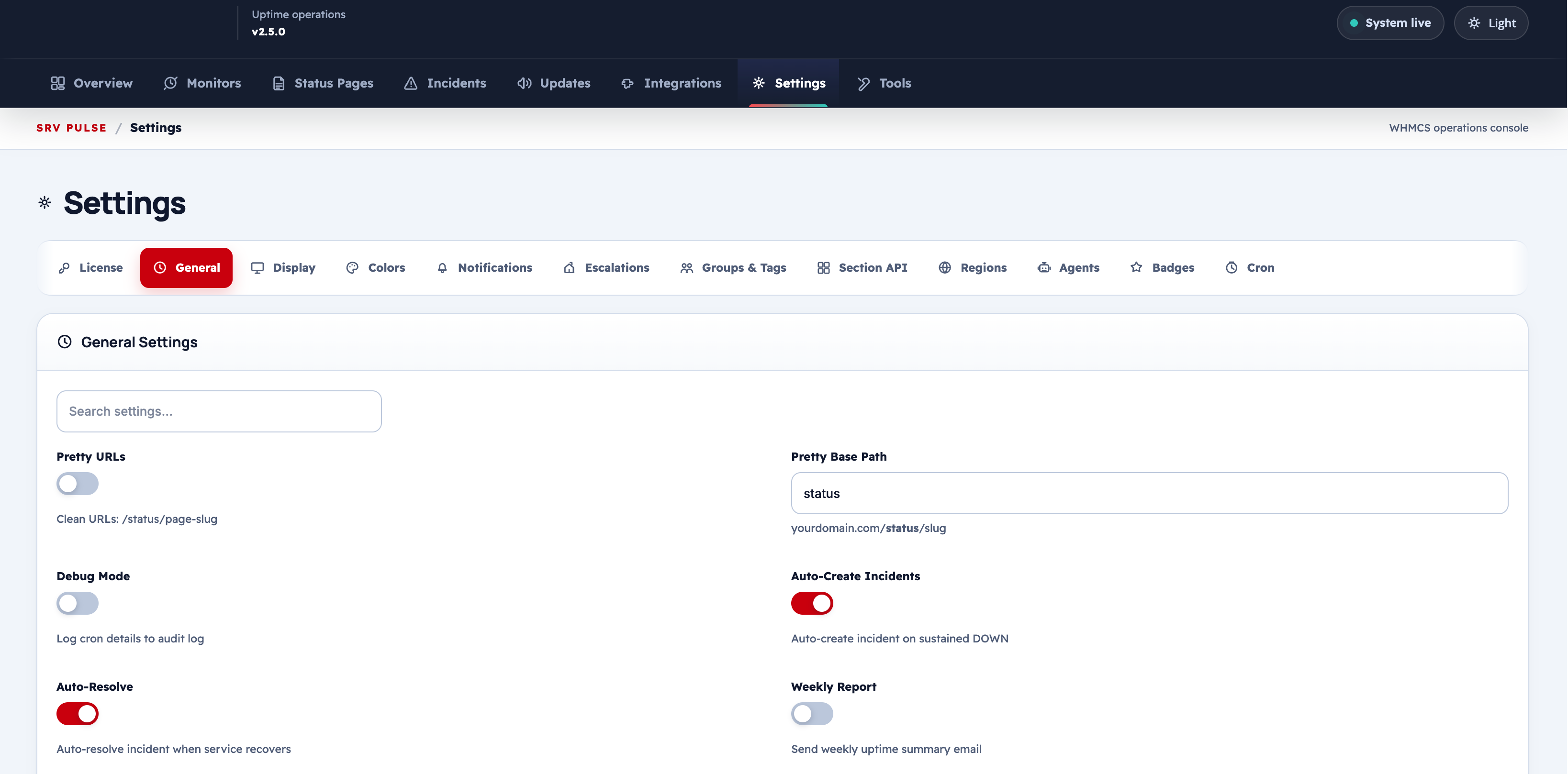Image resolution: width=1568 pixels, height=774 pixels.
Task: Click the System live status pill
Action: click(x=1389, y=23)
